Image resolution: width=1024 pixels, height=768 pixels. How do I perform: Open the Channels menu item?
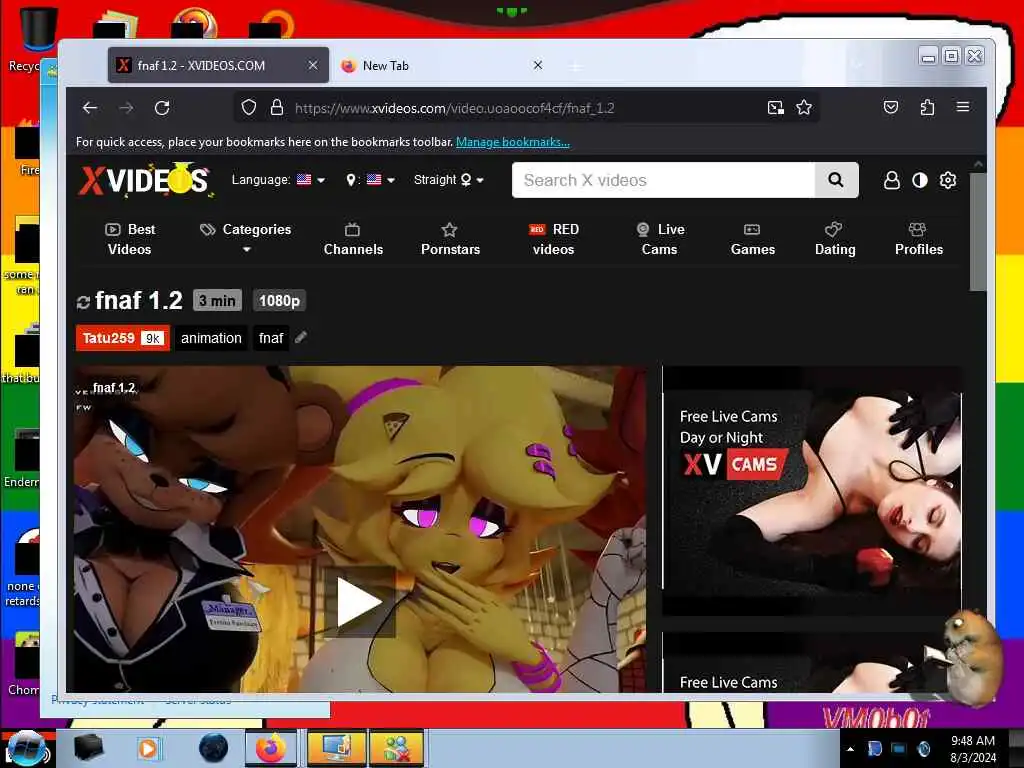[353, 239]
